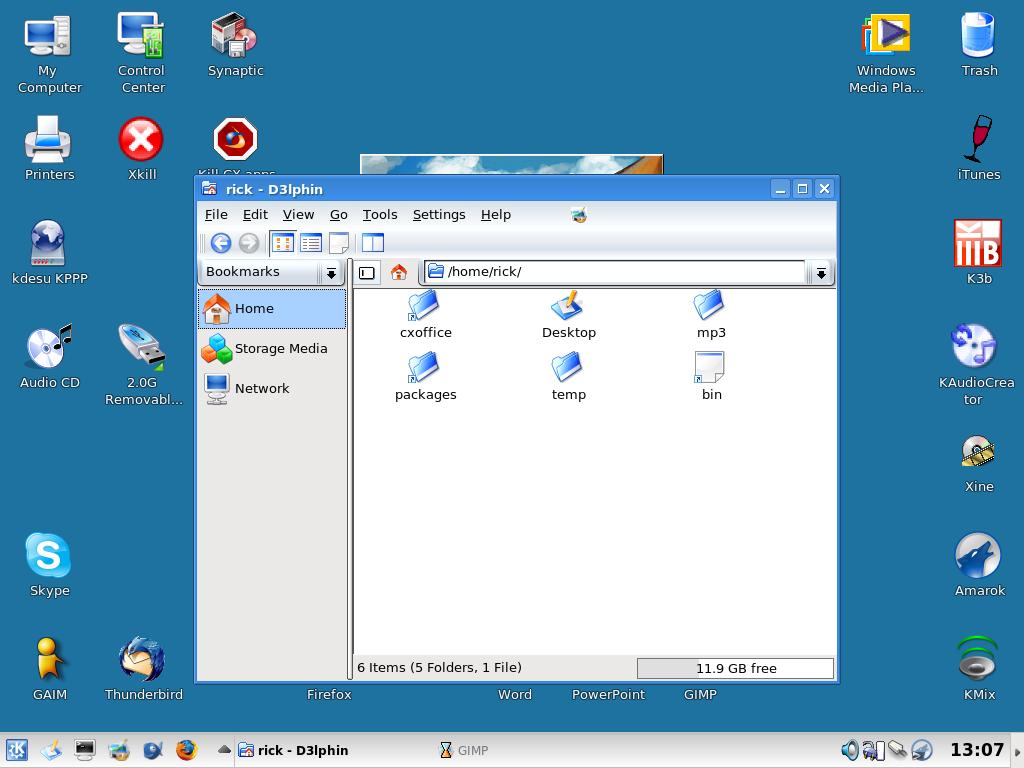Open Windows Media Player desktop icon
1024x768 pixels.
tap(886, 54)
